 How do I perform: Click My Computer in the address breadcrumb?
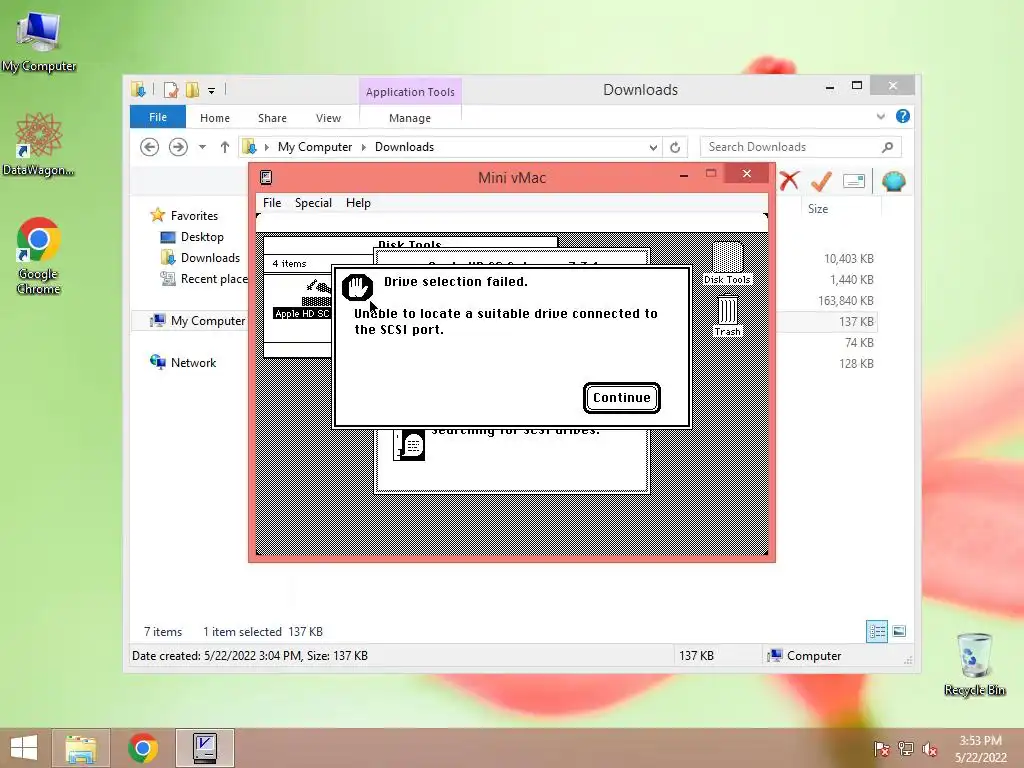[315, 147]
